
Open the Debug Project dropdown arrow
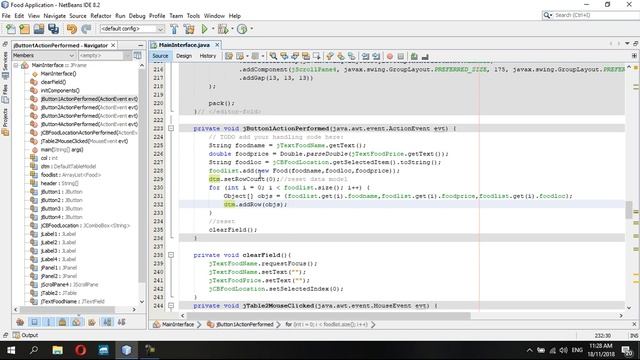click(232, 29)
